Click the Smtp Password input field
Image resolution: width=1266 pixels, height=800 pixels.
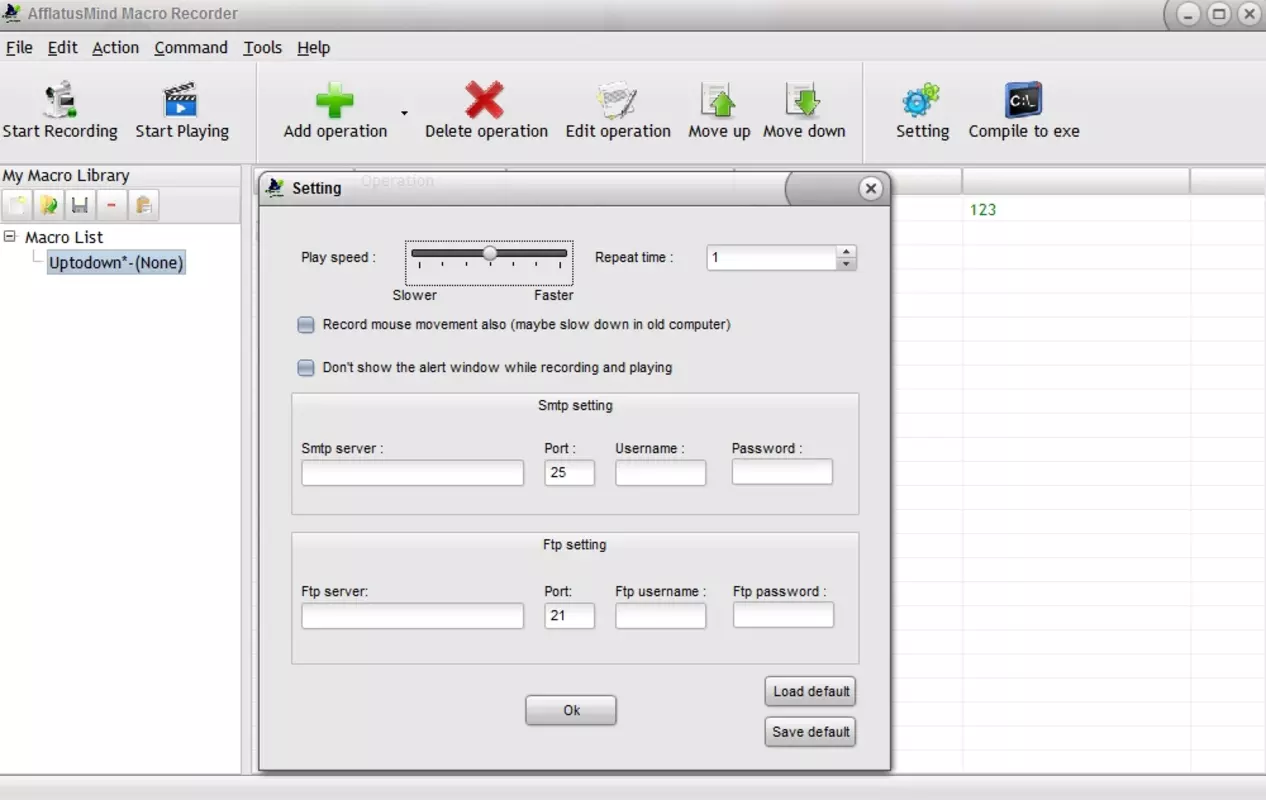782,472
